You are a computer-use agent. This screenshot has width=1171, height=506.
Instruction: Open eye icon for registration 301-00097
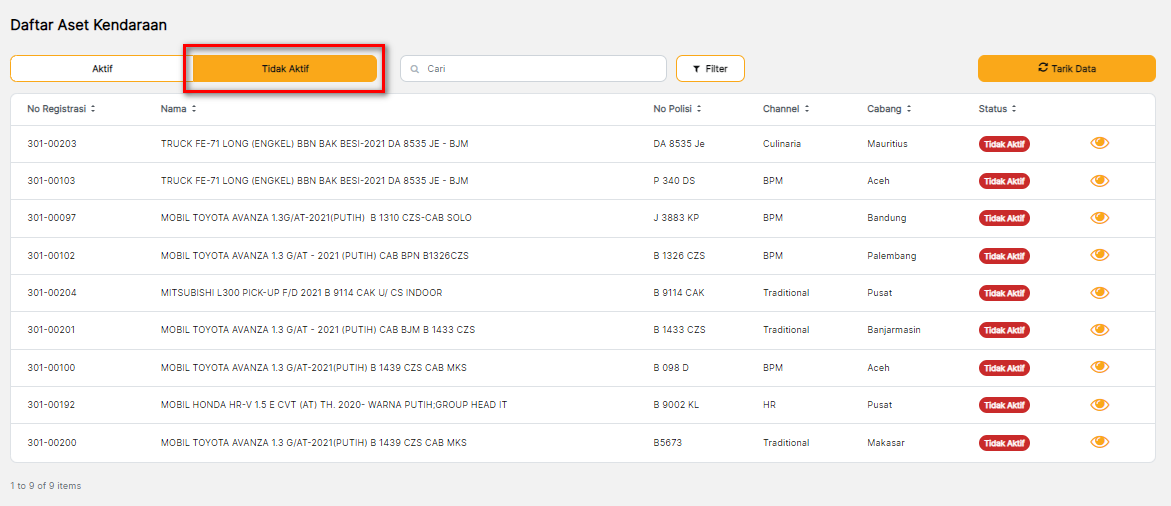(x=1099, y=218)
